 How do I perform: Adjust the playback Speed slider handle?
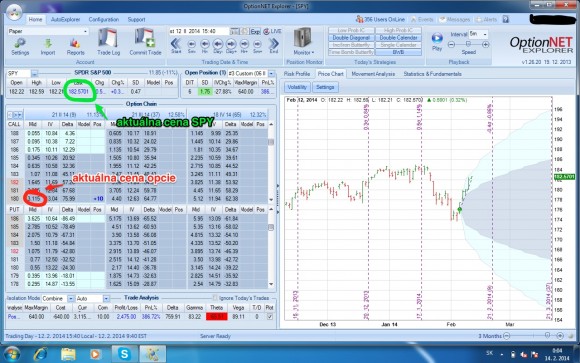tap(468, 44)
